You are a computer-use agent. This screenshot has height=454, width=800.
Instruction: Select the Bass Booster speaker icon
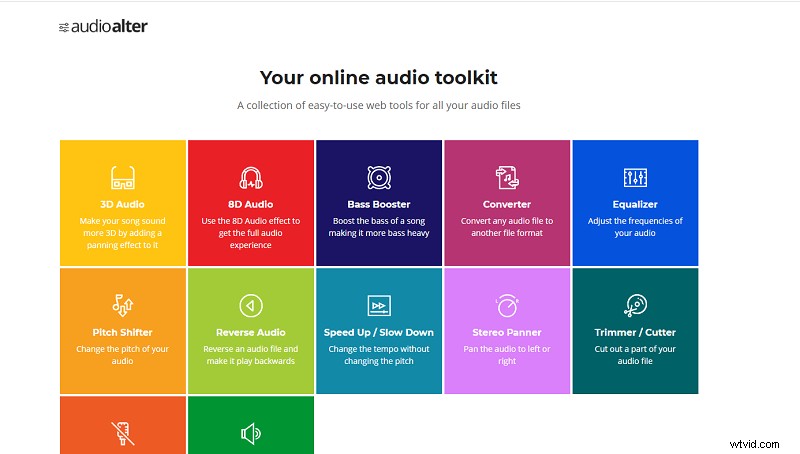[378, 178]
